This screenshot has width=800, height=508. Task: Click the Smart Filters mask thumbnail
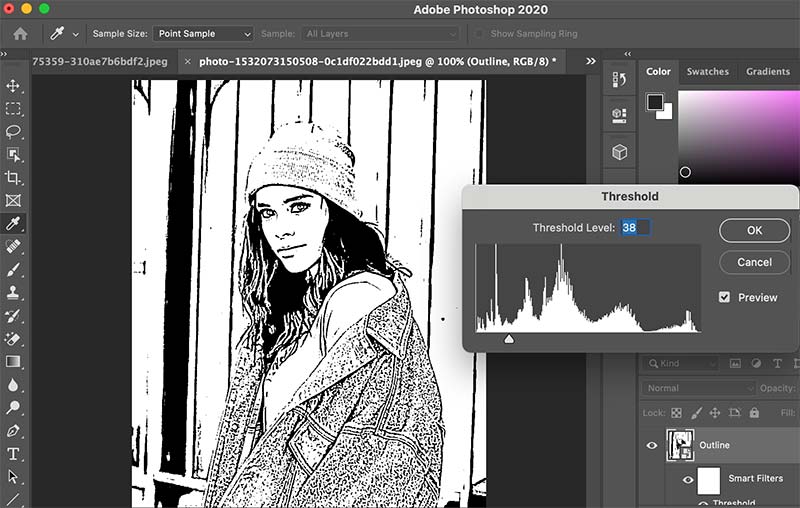tap(709, 480)
